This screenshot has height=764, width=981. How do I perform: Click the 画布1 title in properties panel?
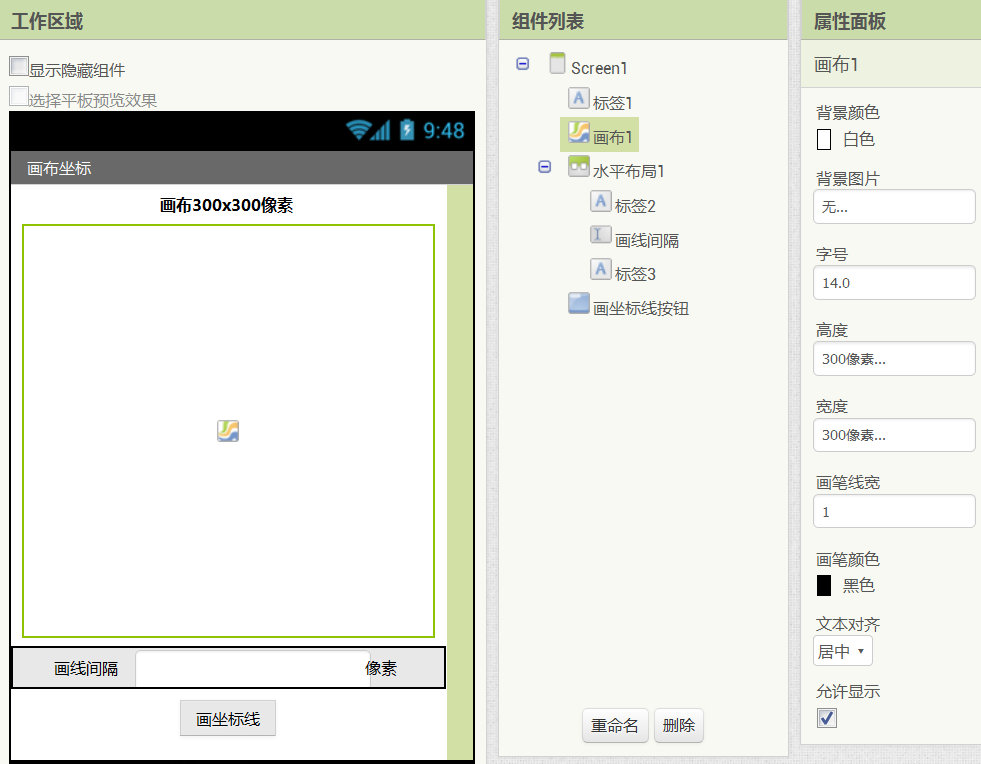click(x=836, y=64)
